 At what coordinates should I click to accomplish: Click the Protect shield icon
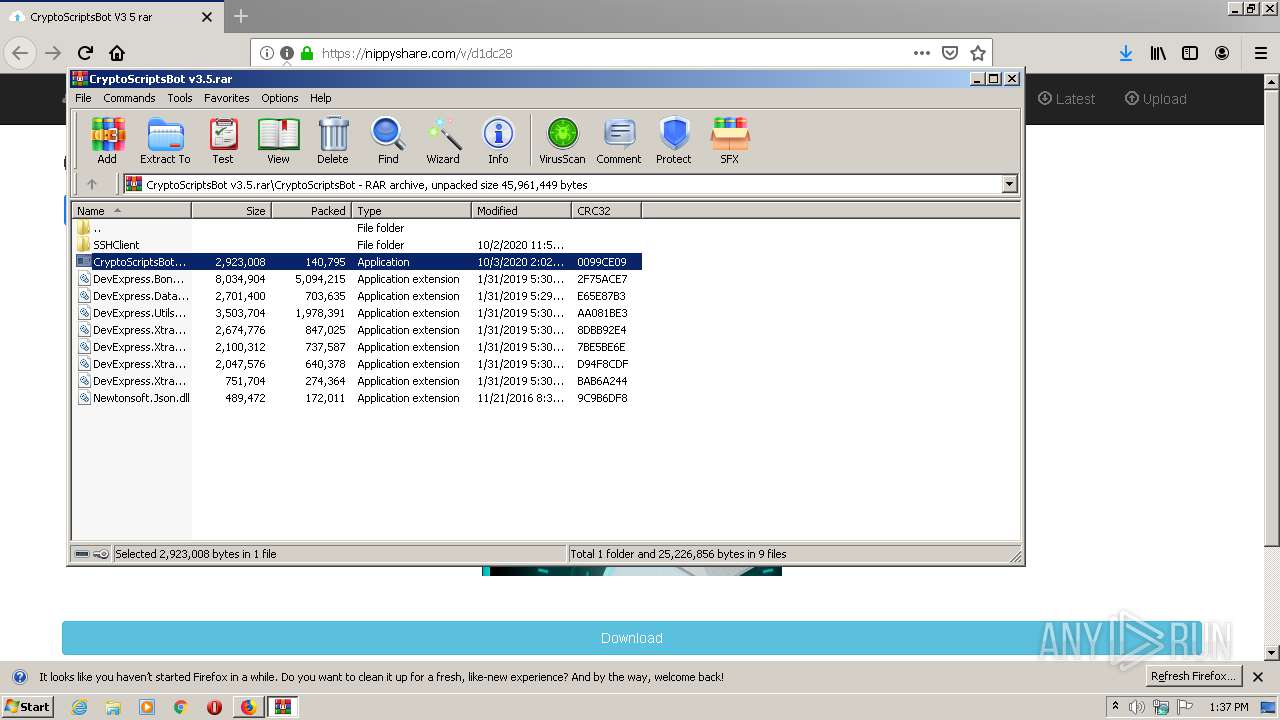coord(674,140)
